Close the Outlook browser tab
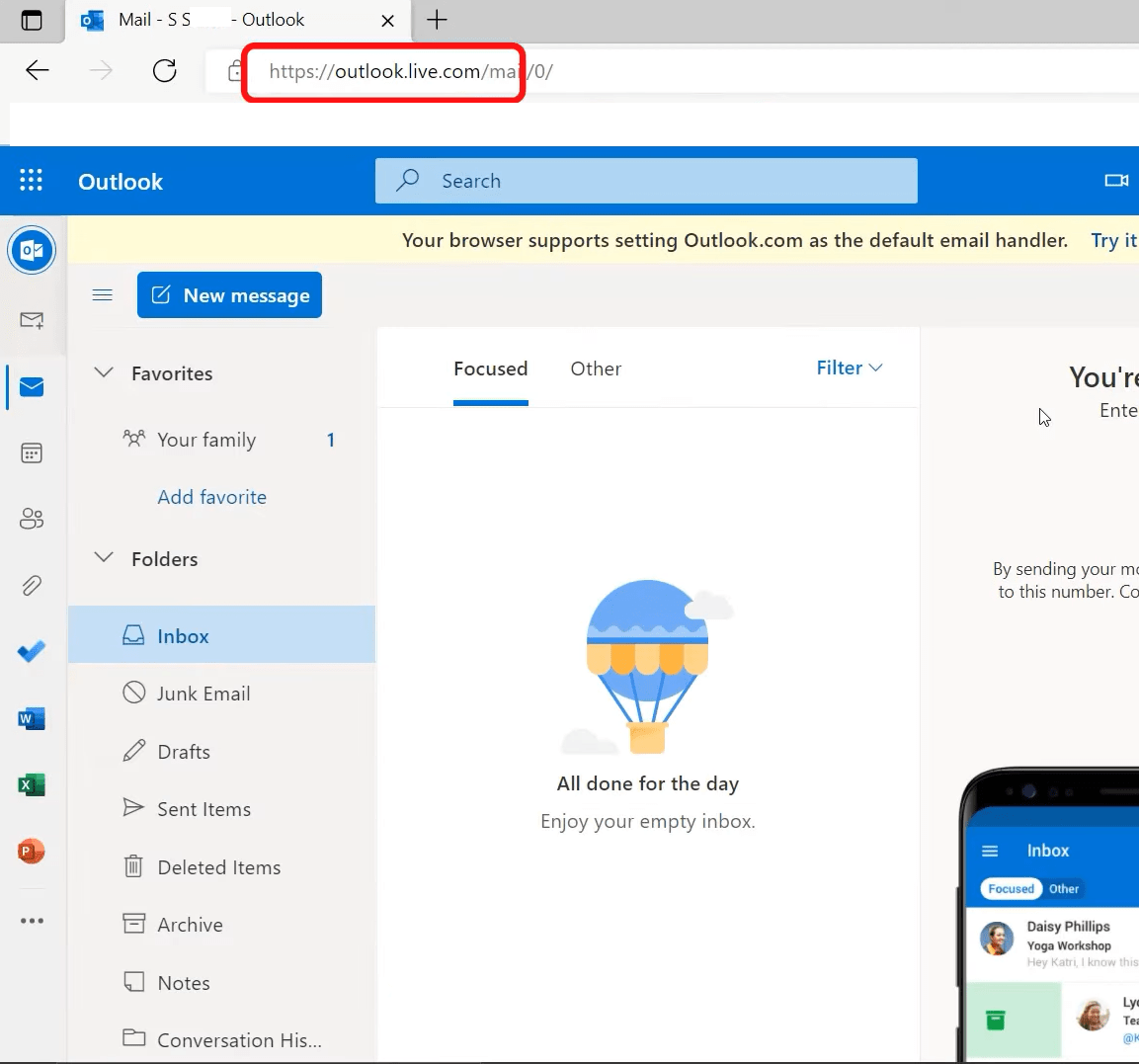The image size is (1139, 1064). click(x=388, y=21)
